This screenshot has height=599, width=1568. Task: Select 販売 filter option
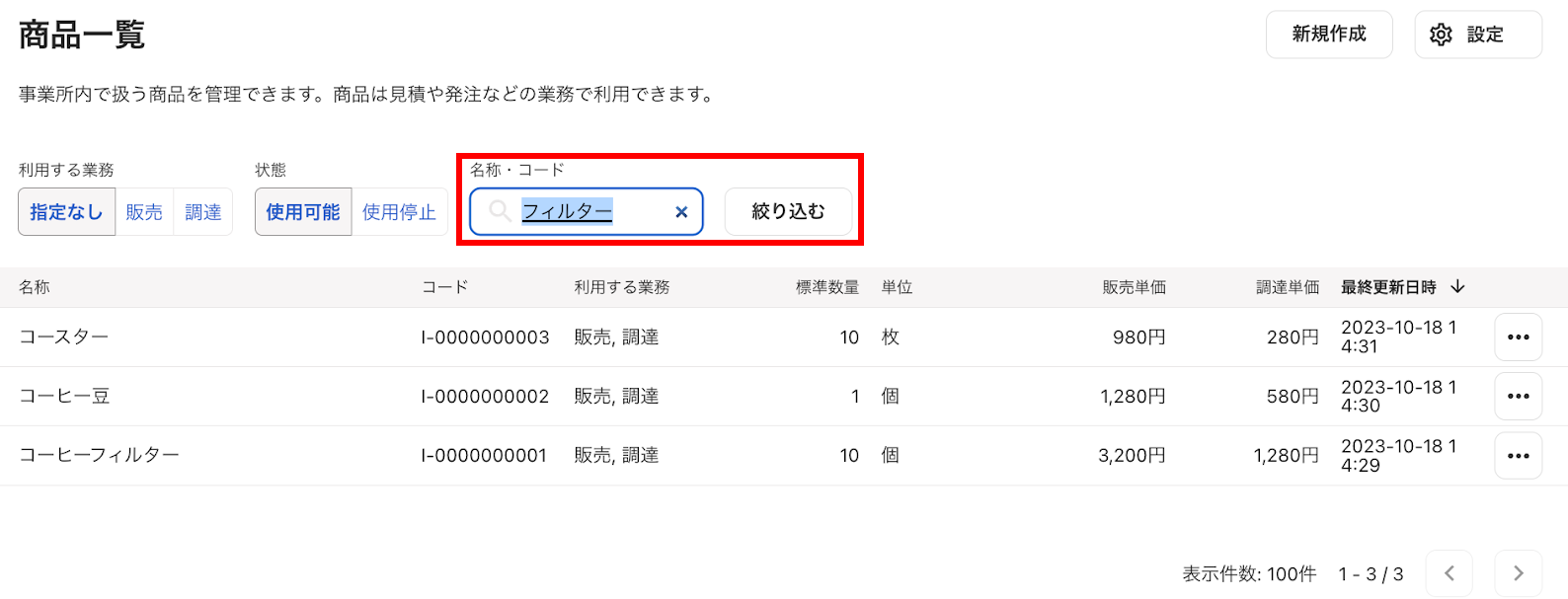[144, 212]
